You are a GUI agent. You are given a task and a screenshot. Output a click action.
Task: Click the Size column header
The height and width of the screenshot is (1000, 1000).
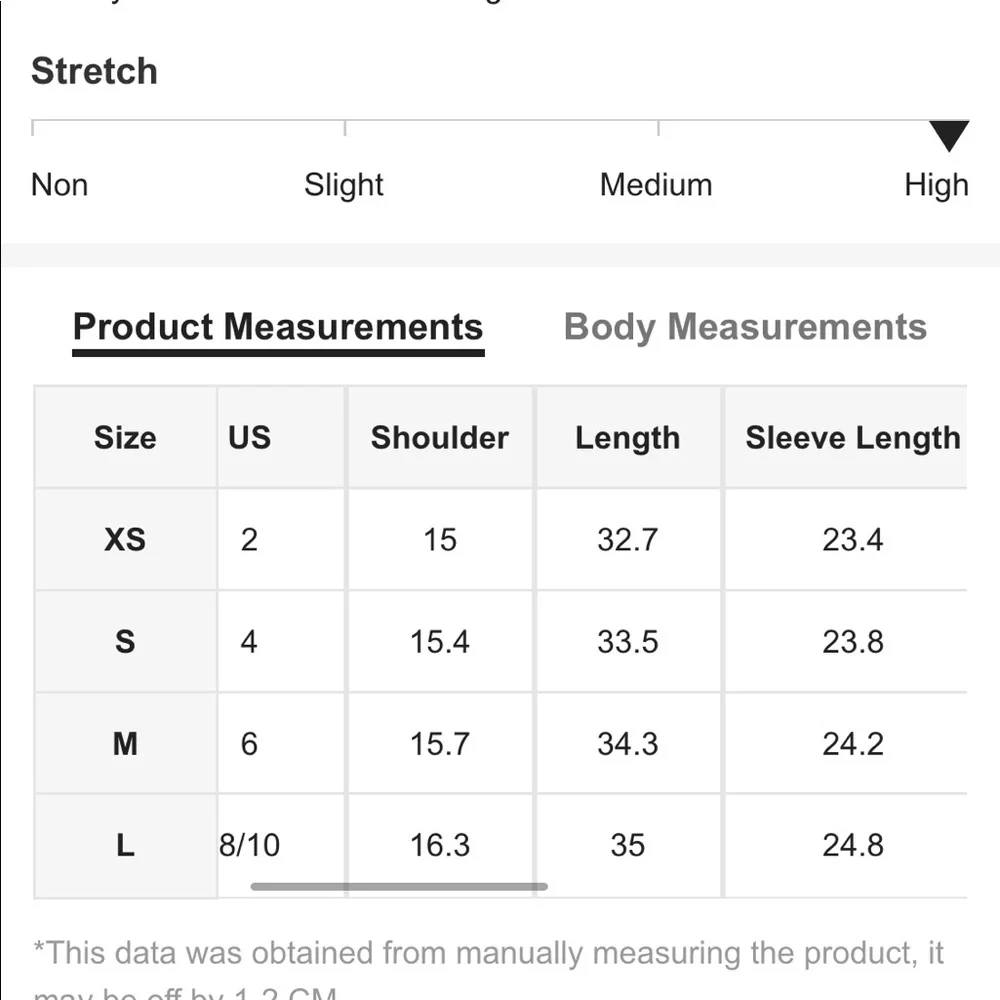(x=125, y=438)
